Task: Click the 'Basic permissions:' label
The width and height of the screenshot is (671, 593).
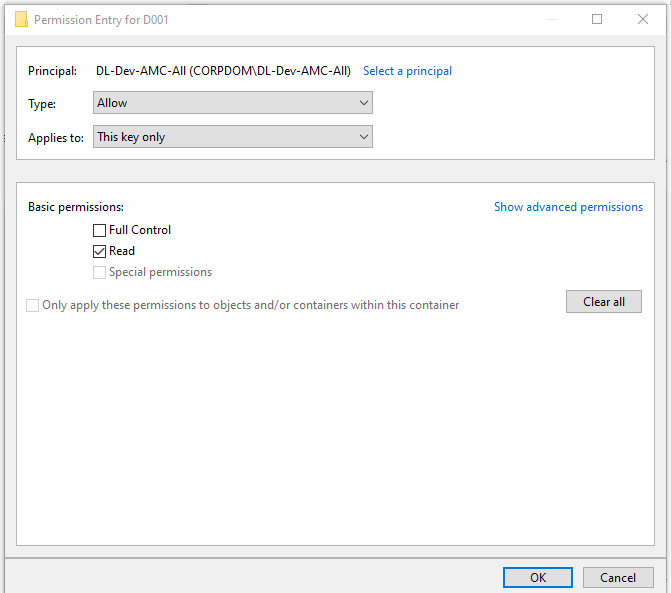Action: 76,207
